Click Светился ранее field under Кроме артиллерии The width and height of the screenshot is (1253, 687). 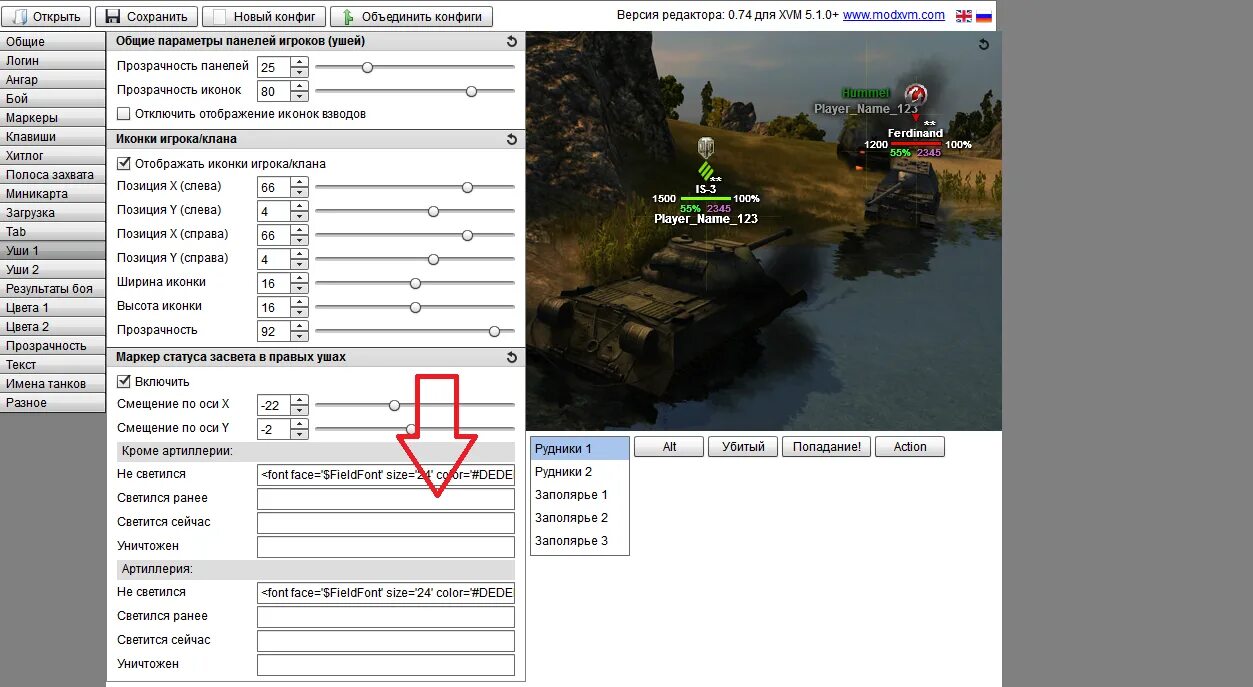[x=386, y=499]
